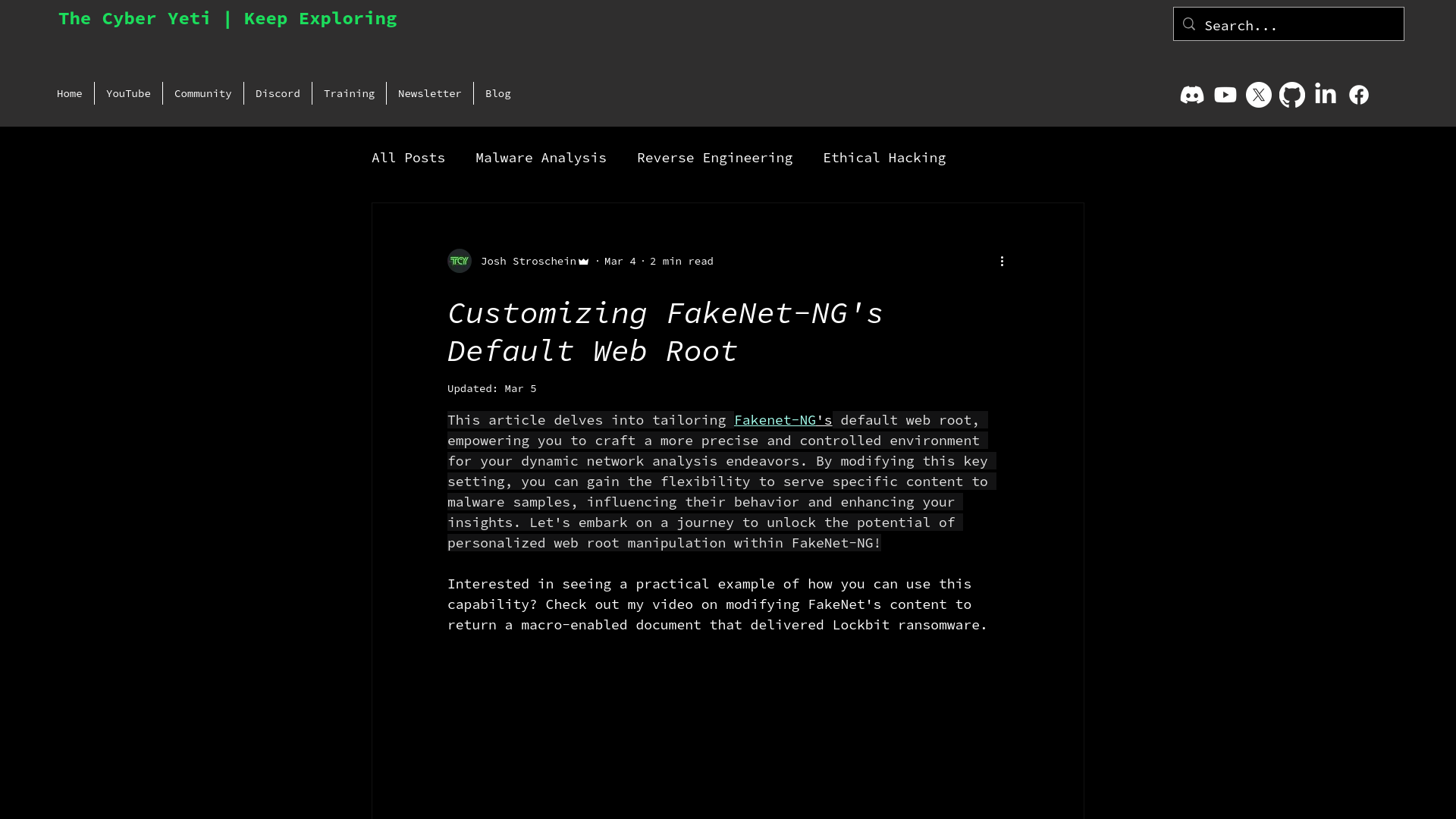Open the YouTube social icon

pyautogui.click(x=1225, y=95)
